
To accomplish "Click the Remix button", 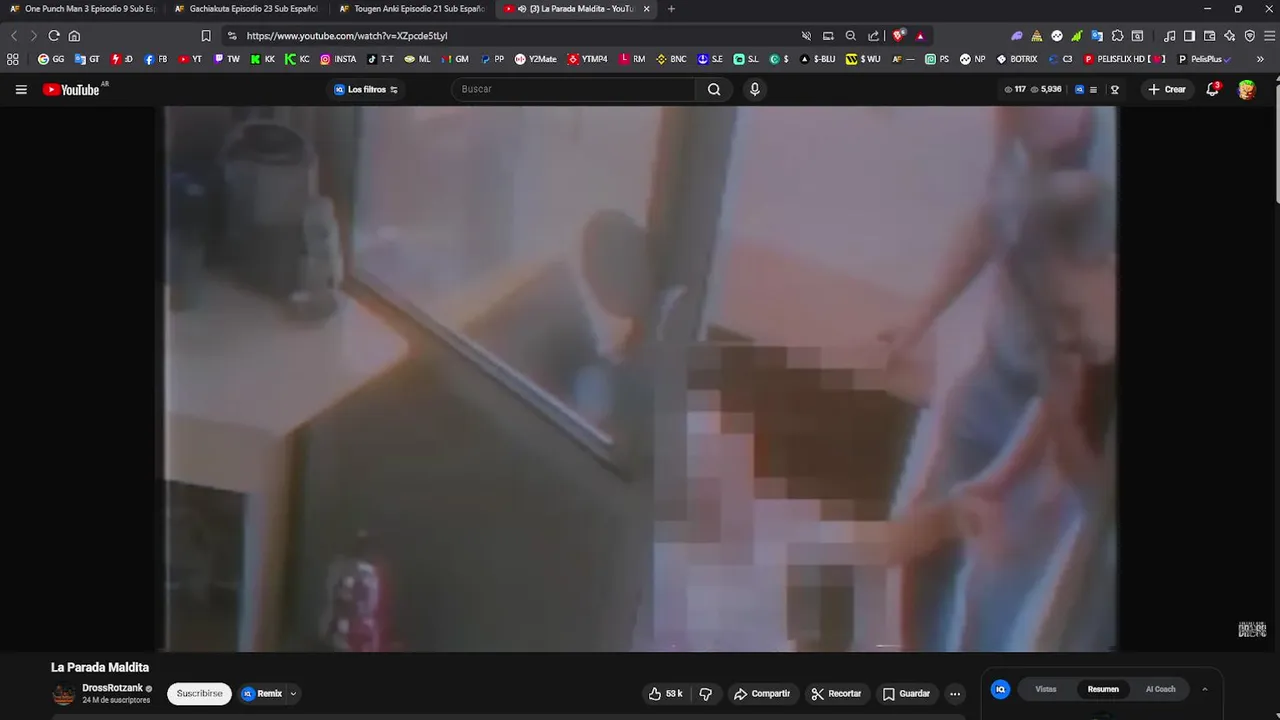I will point(262,693).
